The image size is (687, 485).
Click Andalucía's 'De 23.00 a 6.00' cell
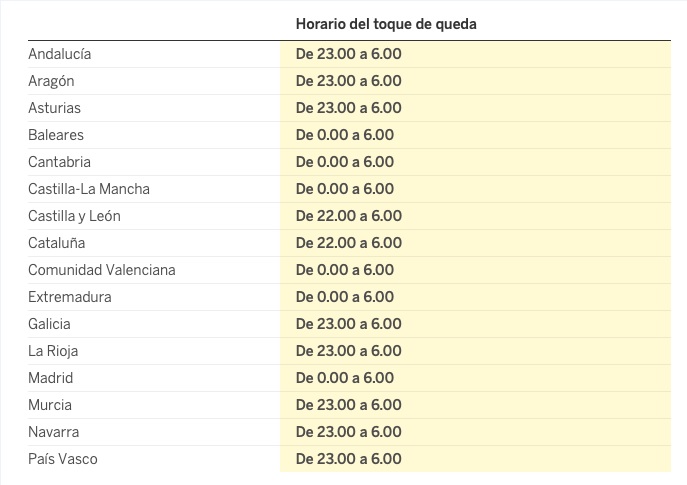click(x=348, y=54)
